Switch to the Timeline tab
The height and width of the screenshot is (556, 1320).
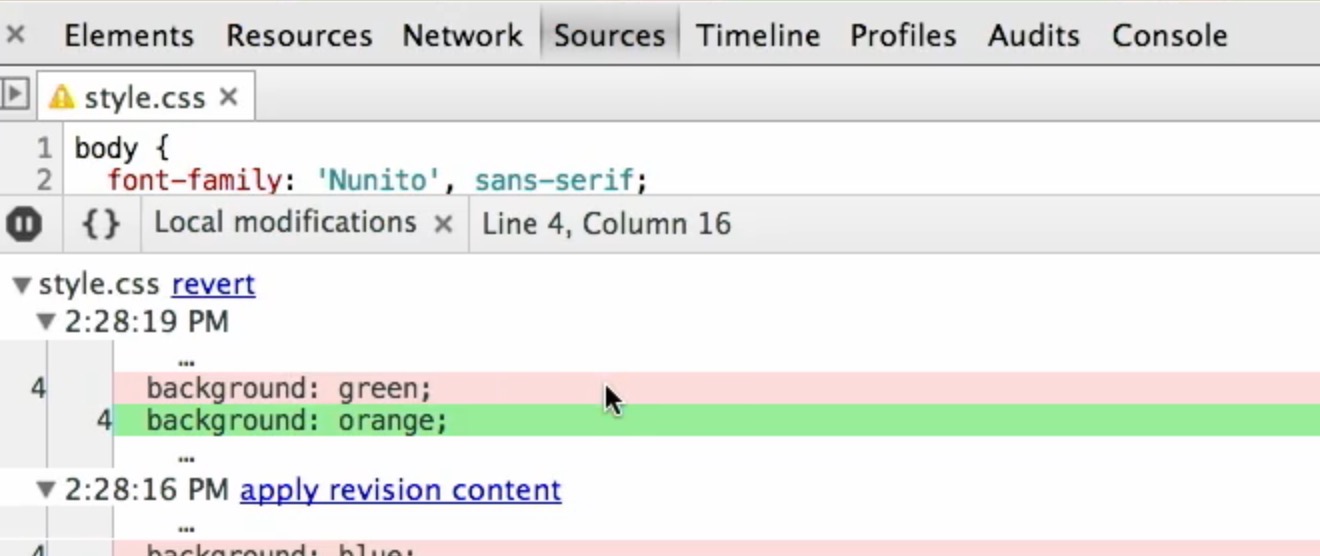[x=758, y=36]
